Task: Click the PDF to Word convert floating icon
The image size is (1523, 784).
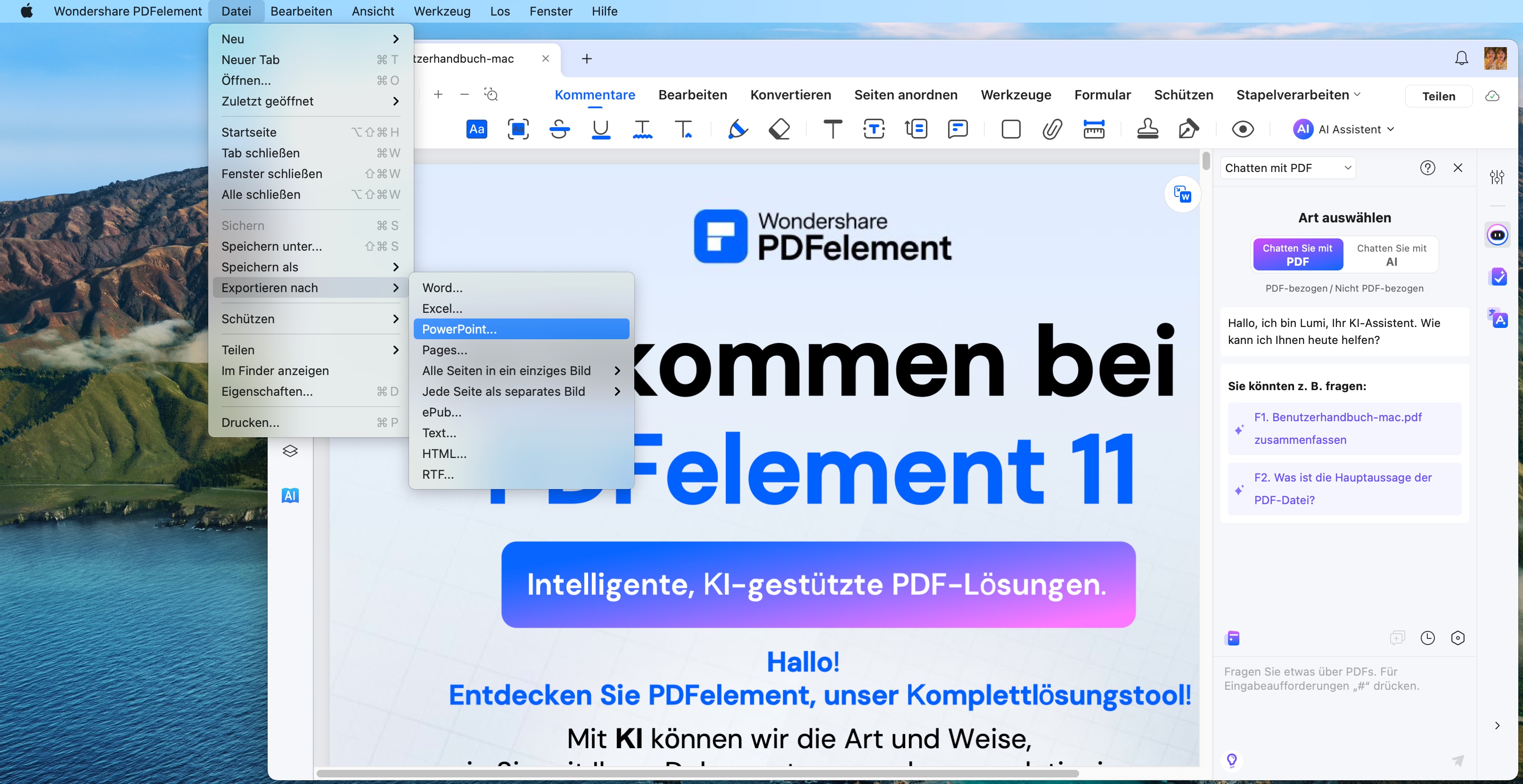Action: [x=1182, y=194]
